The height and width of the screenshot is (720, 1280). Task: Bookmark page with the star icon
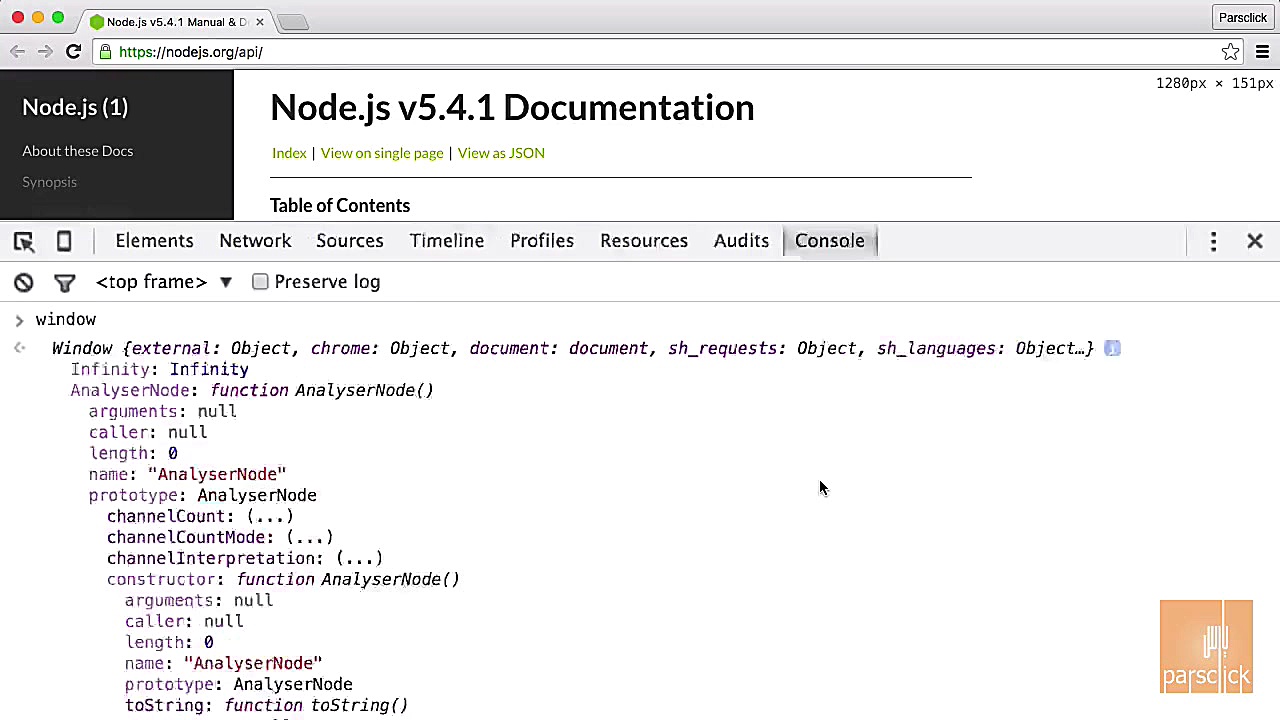1230,52
